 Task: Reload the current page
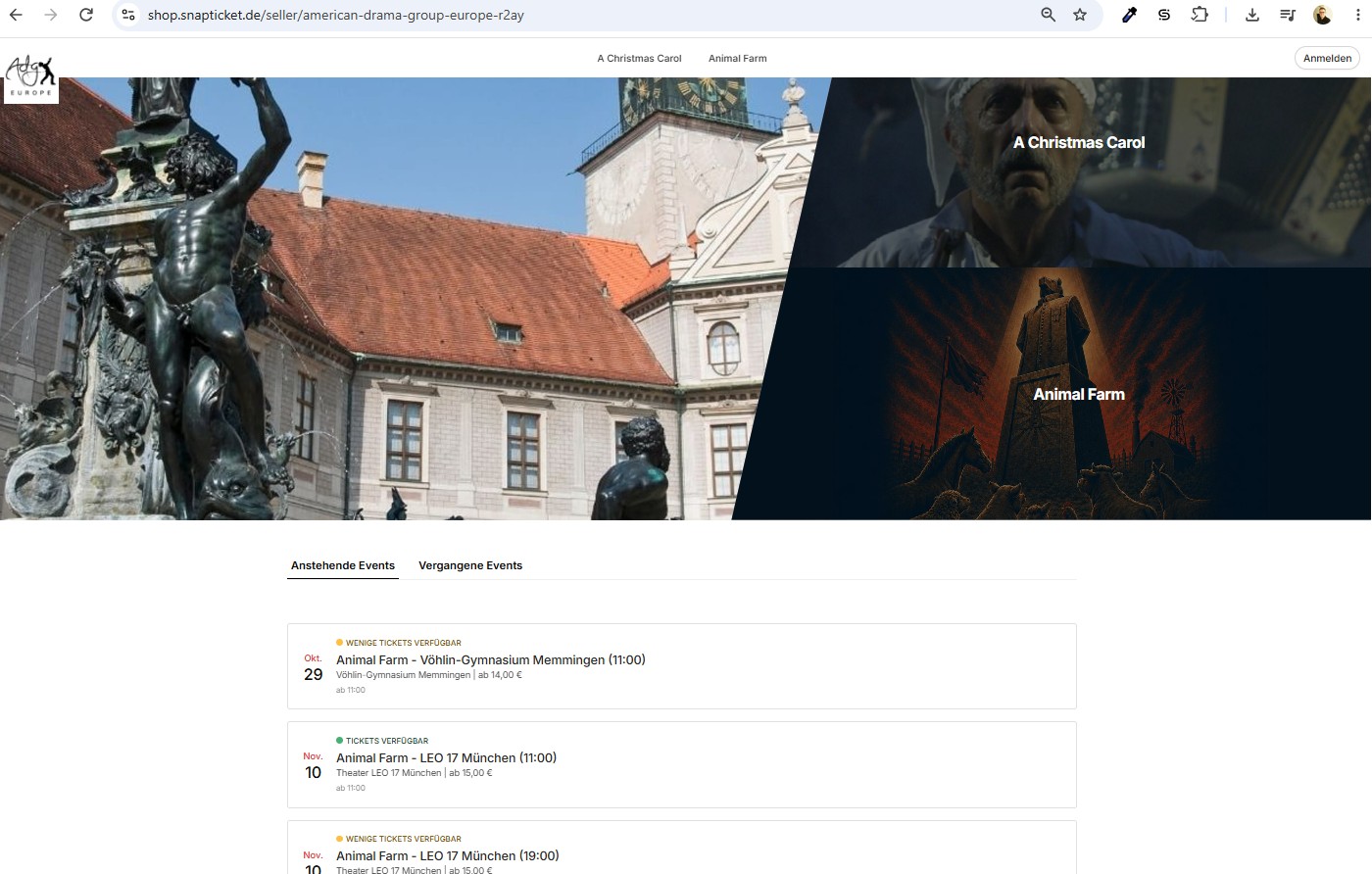click(x=86, y=15)
